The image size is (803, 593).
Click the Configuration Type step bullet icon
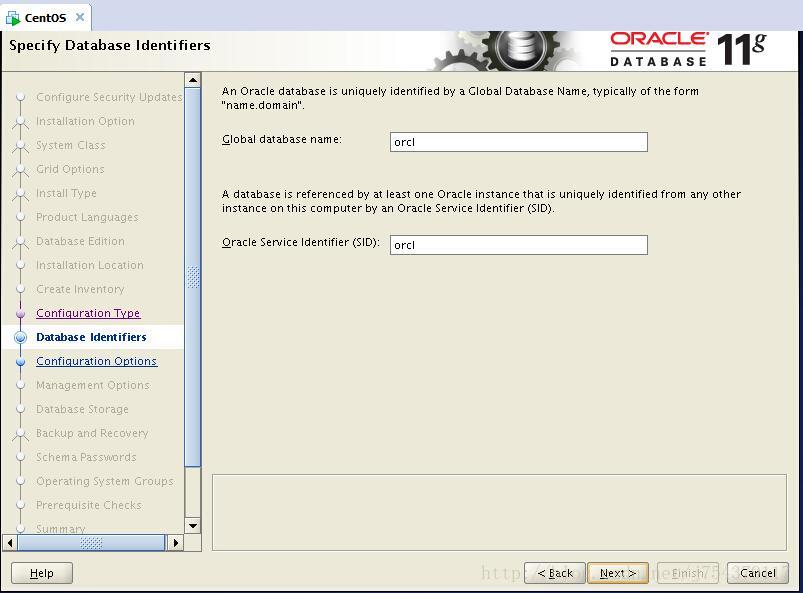pyautogui.click(x=20, y=314)
